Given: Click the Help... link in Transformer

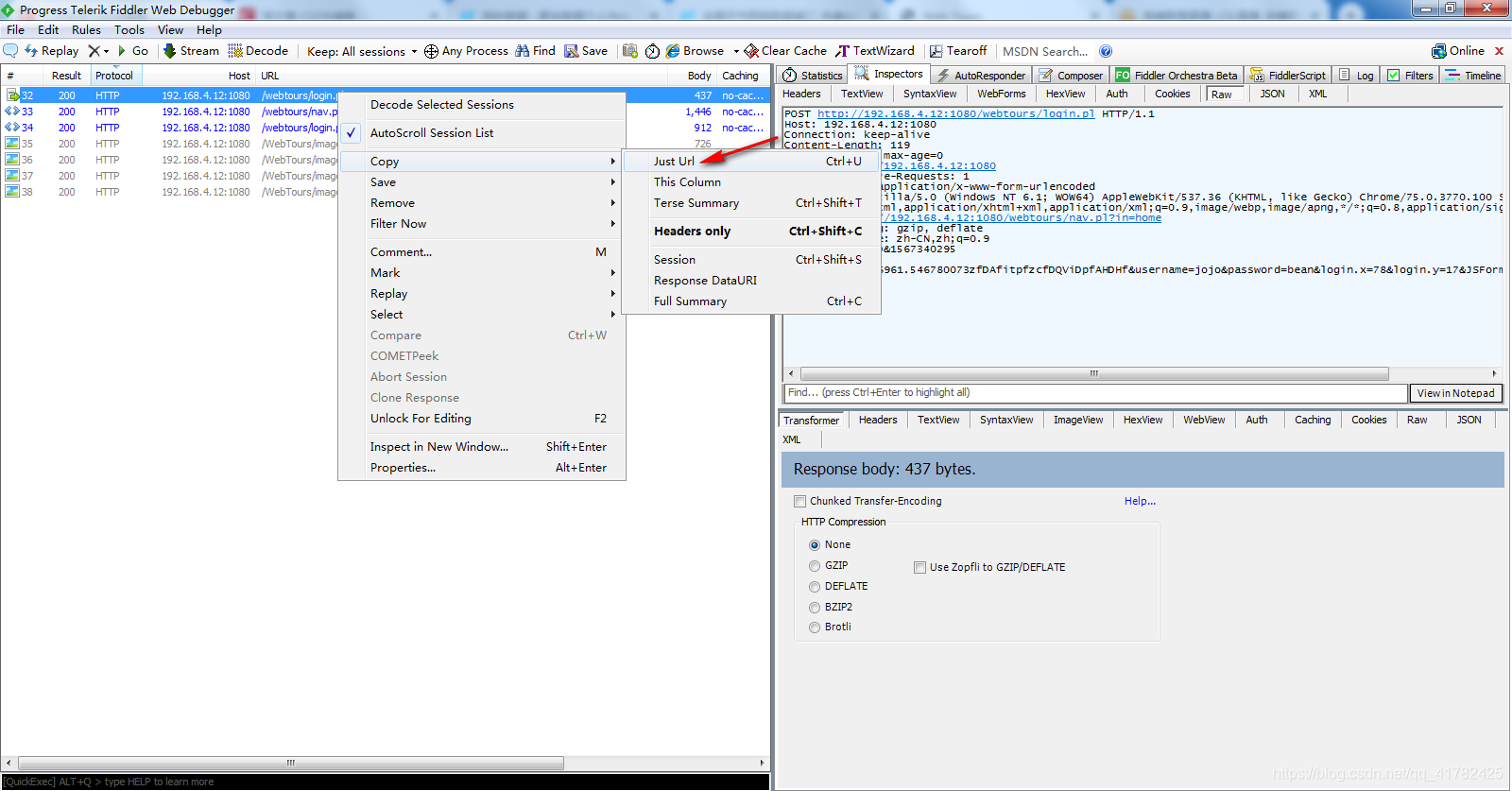Looking at the screenshot, I should pyautogui.click(x=1140, y=501).
